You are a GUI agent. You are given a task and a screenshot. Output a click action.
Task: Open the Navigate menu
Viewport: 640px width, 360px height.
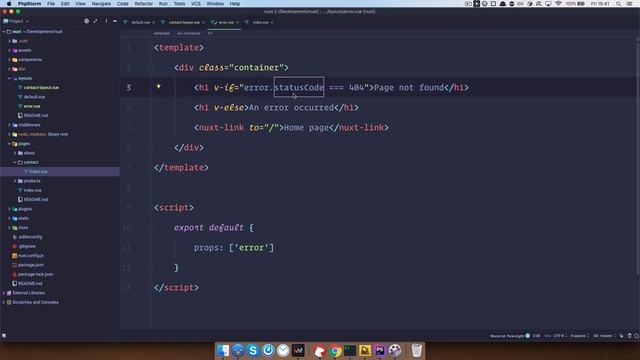point(101,4)
